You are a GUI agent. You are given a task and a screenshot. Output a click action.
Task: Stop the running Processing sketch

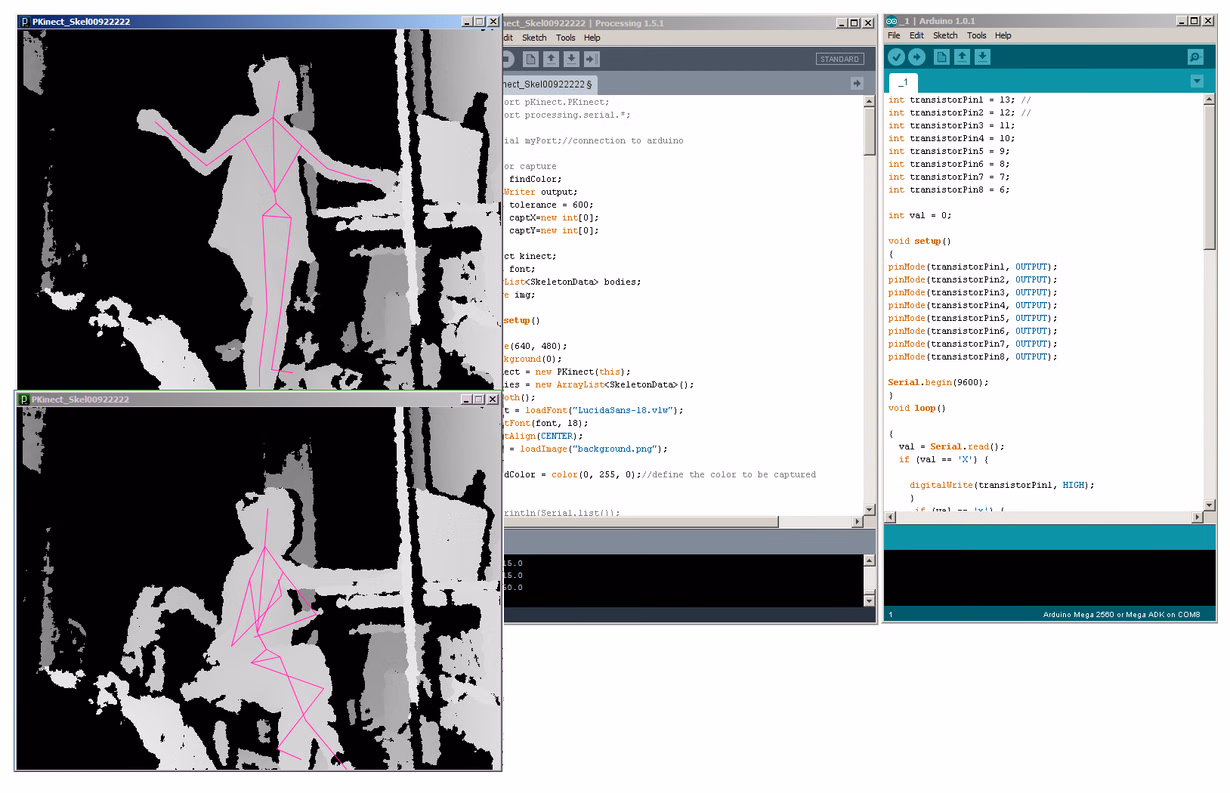pyautogui.click(x=507, y=59)
